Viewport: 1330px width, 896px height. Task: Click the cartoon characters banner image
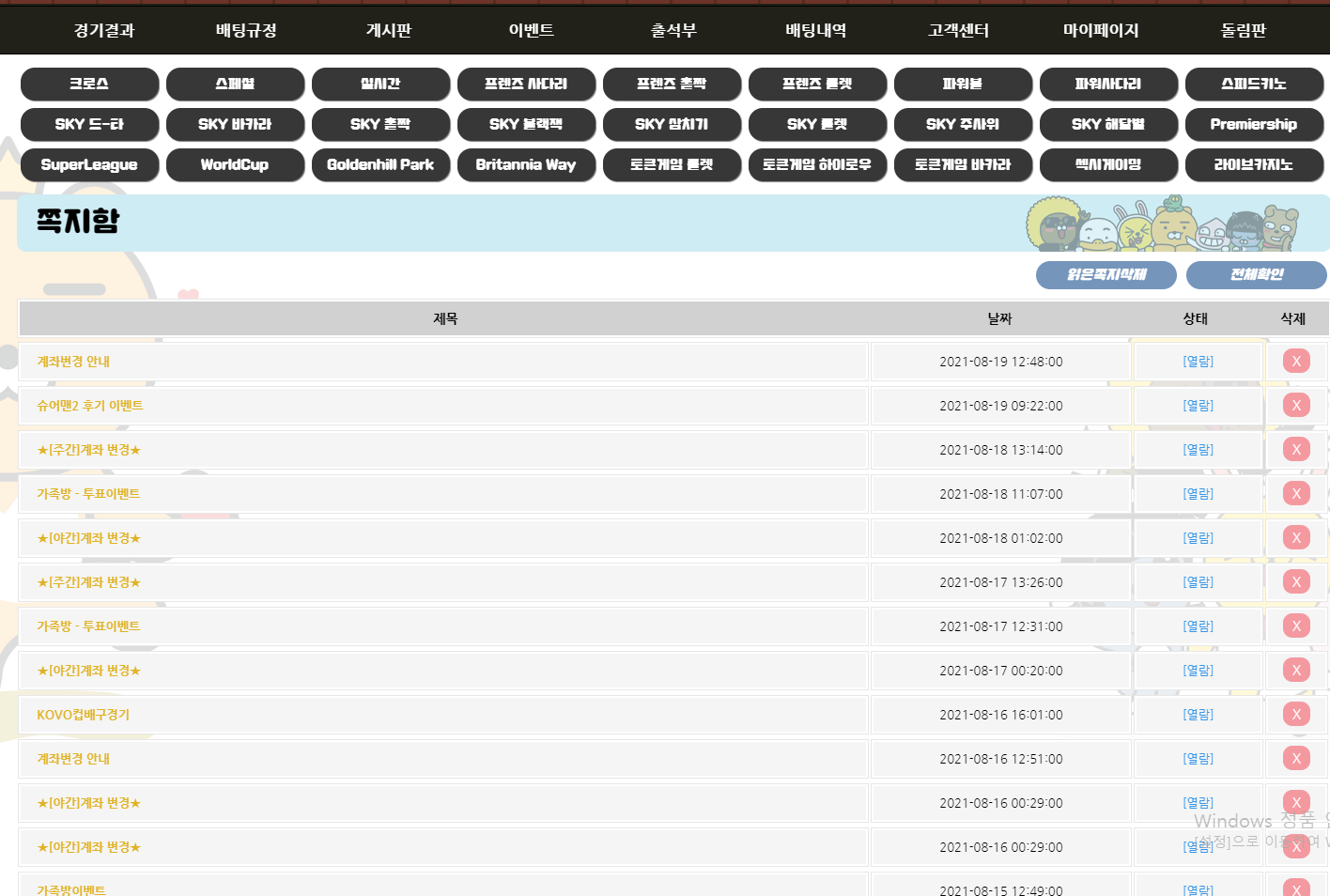1163,224
